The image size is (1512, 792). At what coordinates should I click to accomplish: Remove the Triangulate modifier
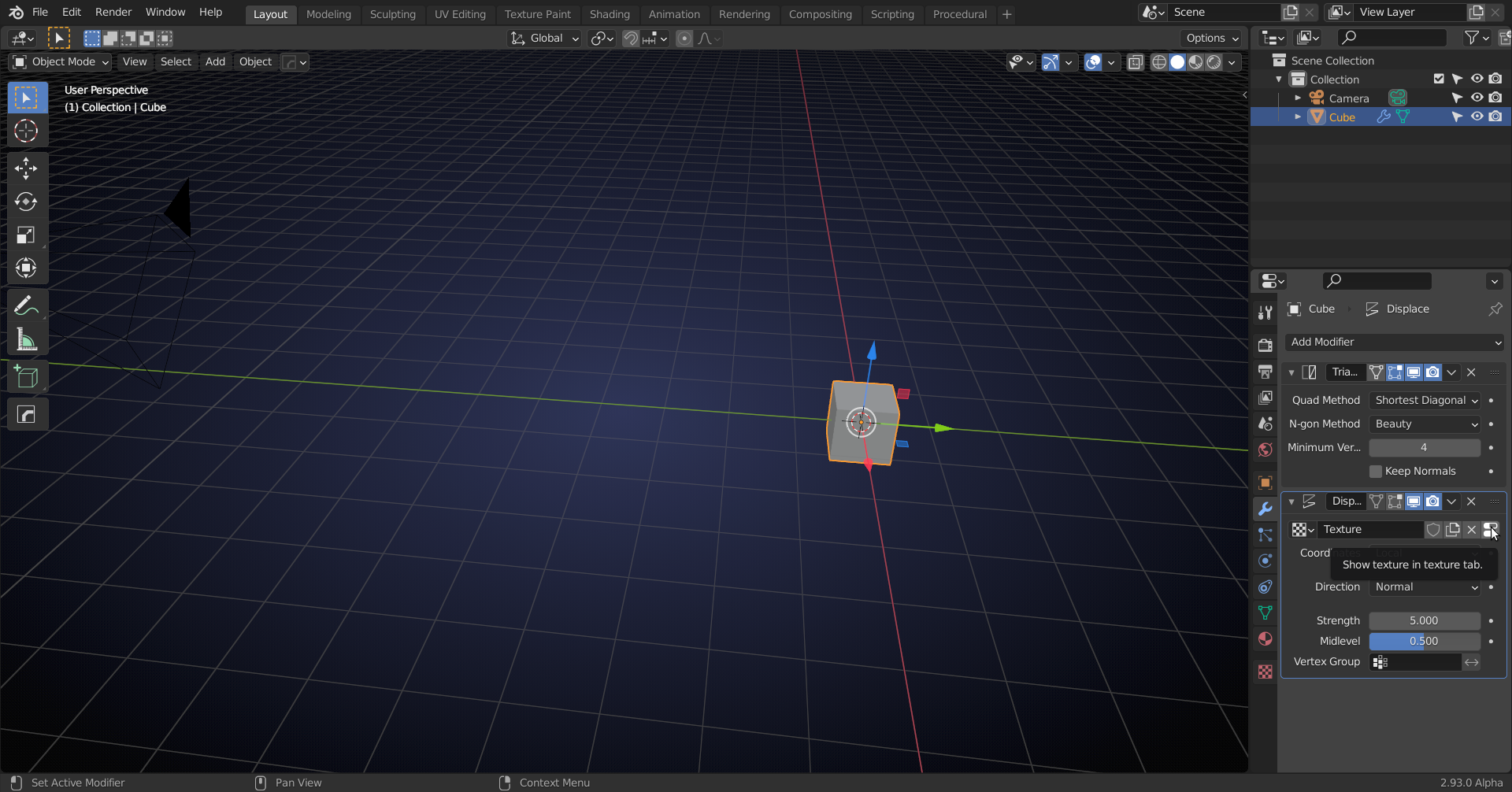tap(1471, 372)
